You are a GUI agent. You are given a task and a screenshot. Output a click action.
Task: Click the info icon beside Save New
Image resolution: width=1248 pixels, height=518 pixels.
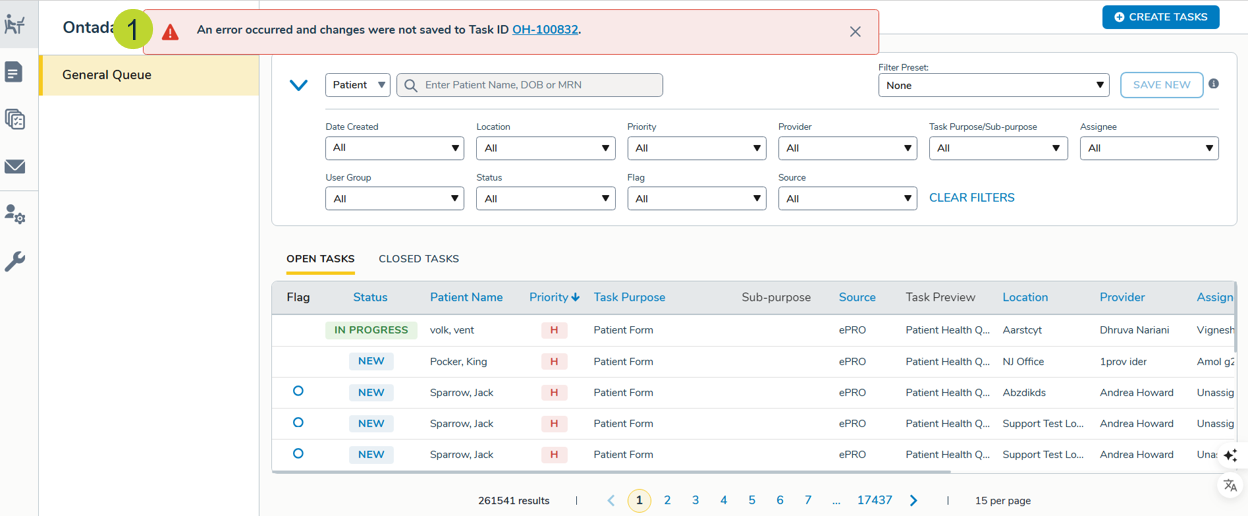[1213, 84]
